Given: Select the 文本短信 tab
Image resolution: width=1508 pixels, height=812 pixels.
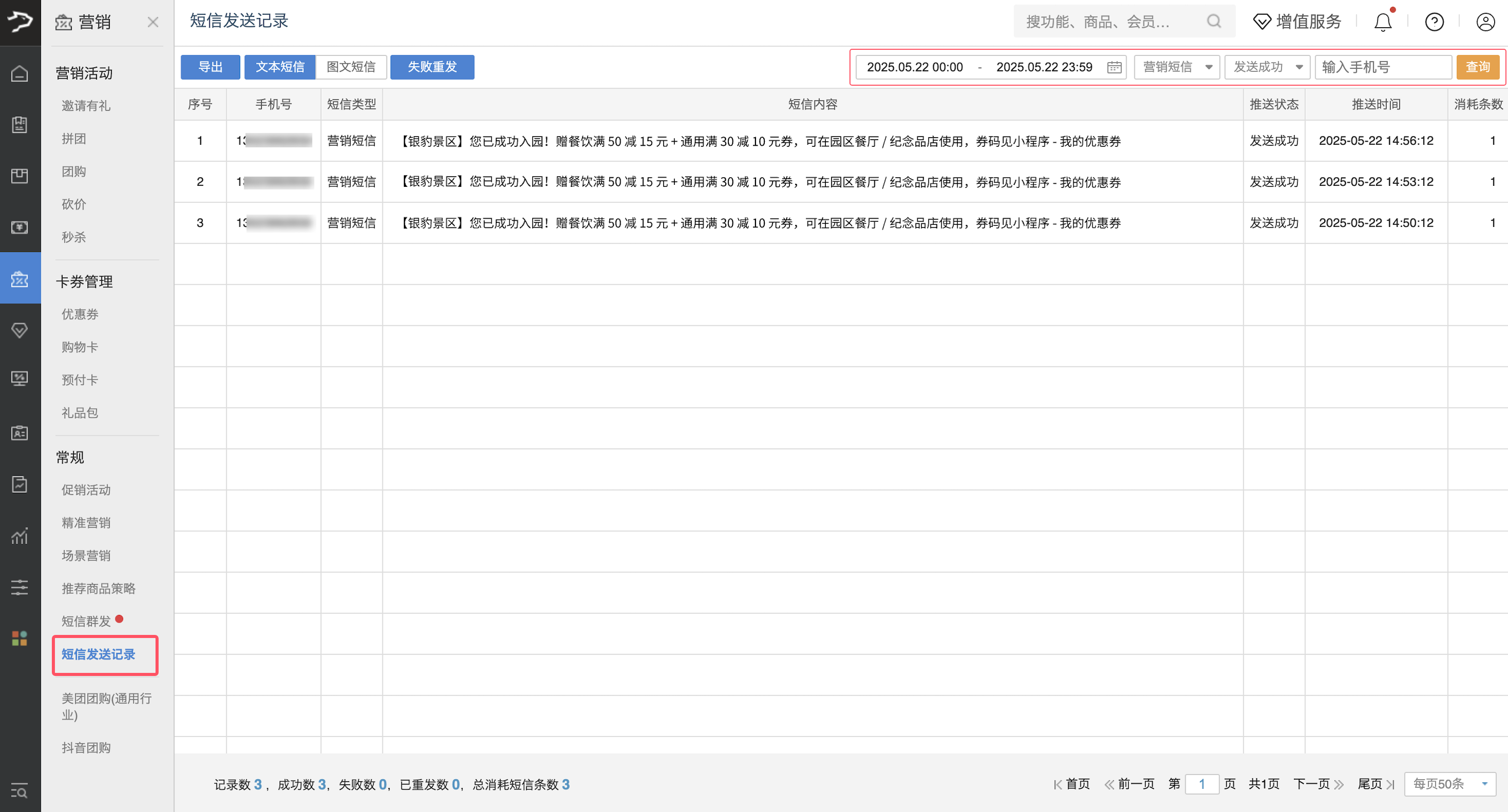Looking at the screenshot, I should tap(280, 67).
